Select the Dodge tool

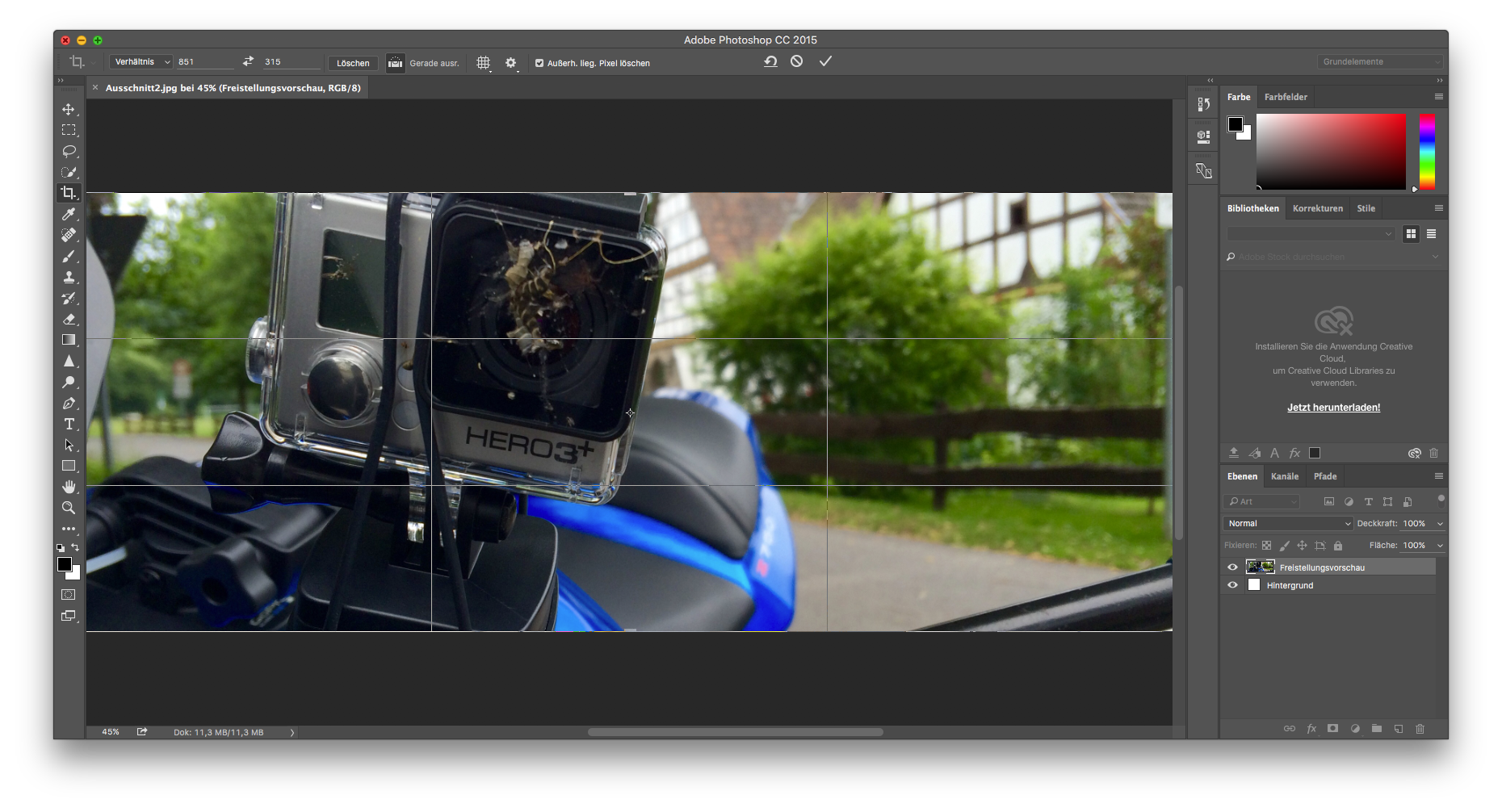click(69, 382)
